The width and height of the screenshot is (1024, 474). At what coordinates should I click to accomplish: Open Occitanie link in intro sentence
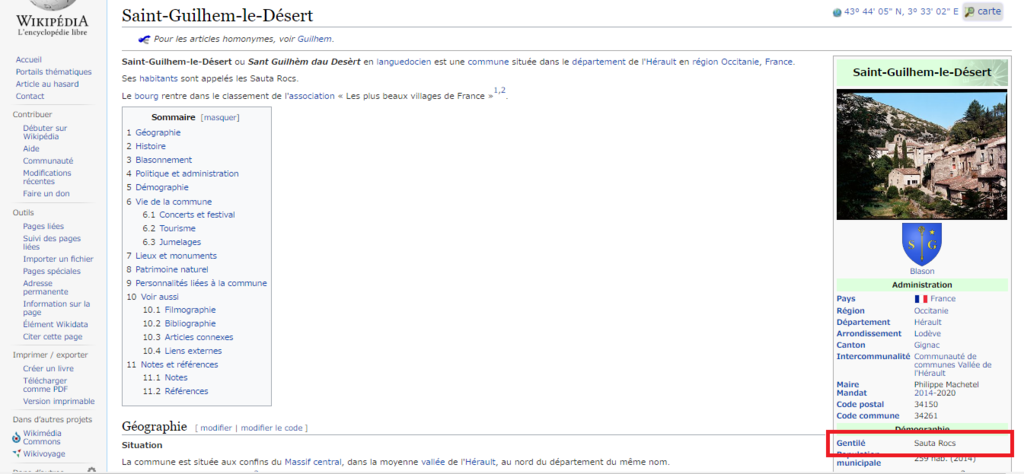pos(740,62)
